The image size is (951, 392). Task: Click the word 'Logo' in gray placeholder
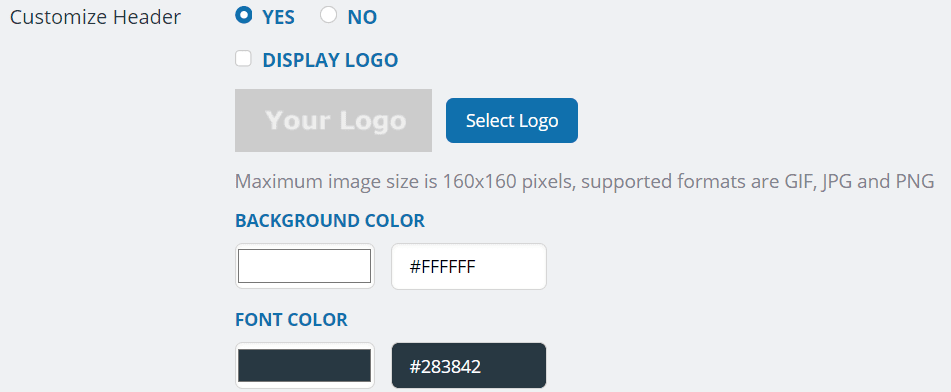[x=372, y=120]
